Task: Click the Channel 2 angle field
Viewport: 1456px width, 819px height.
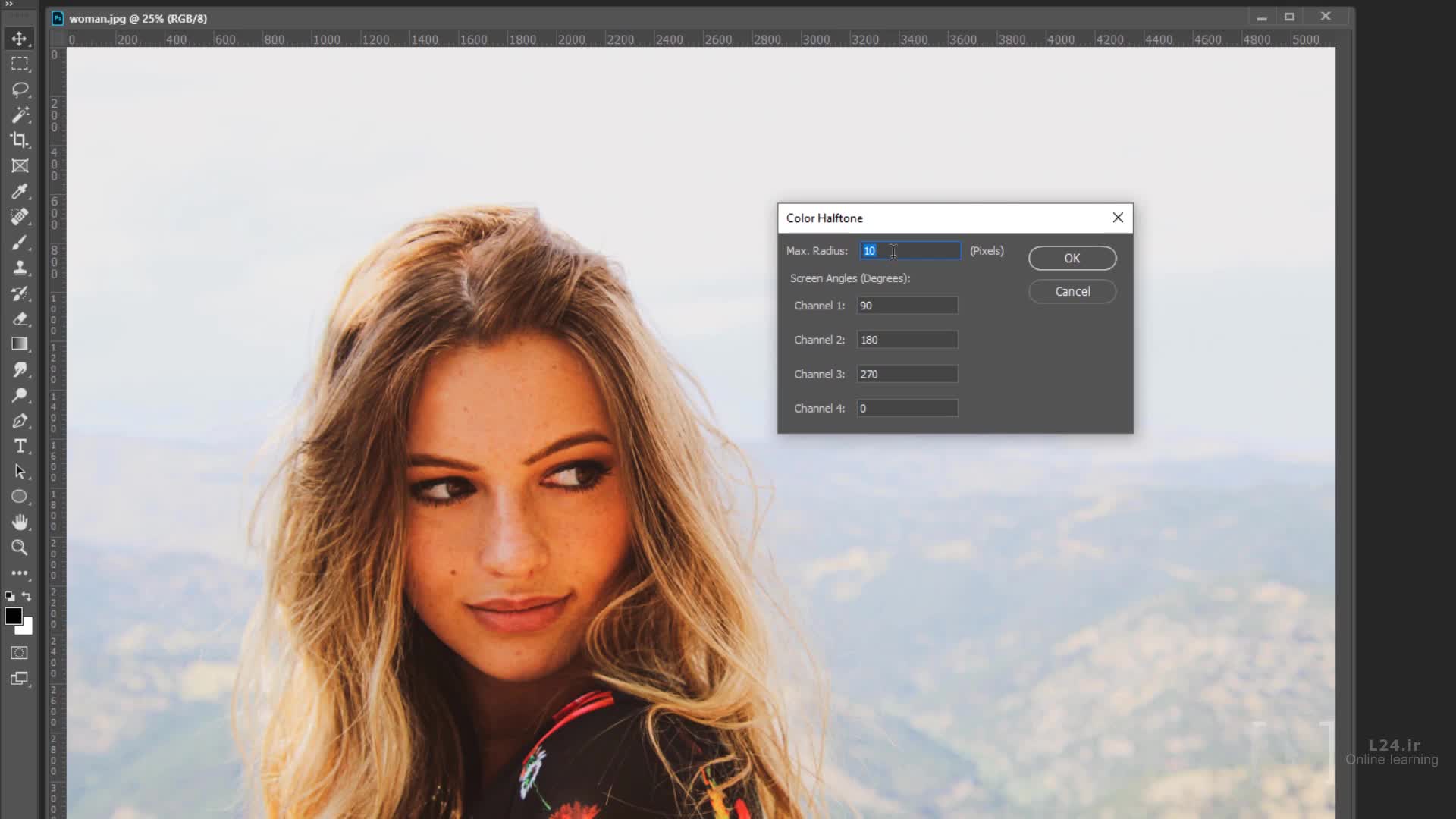Action: click(907, 340)
